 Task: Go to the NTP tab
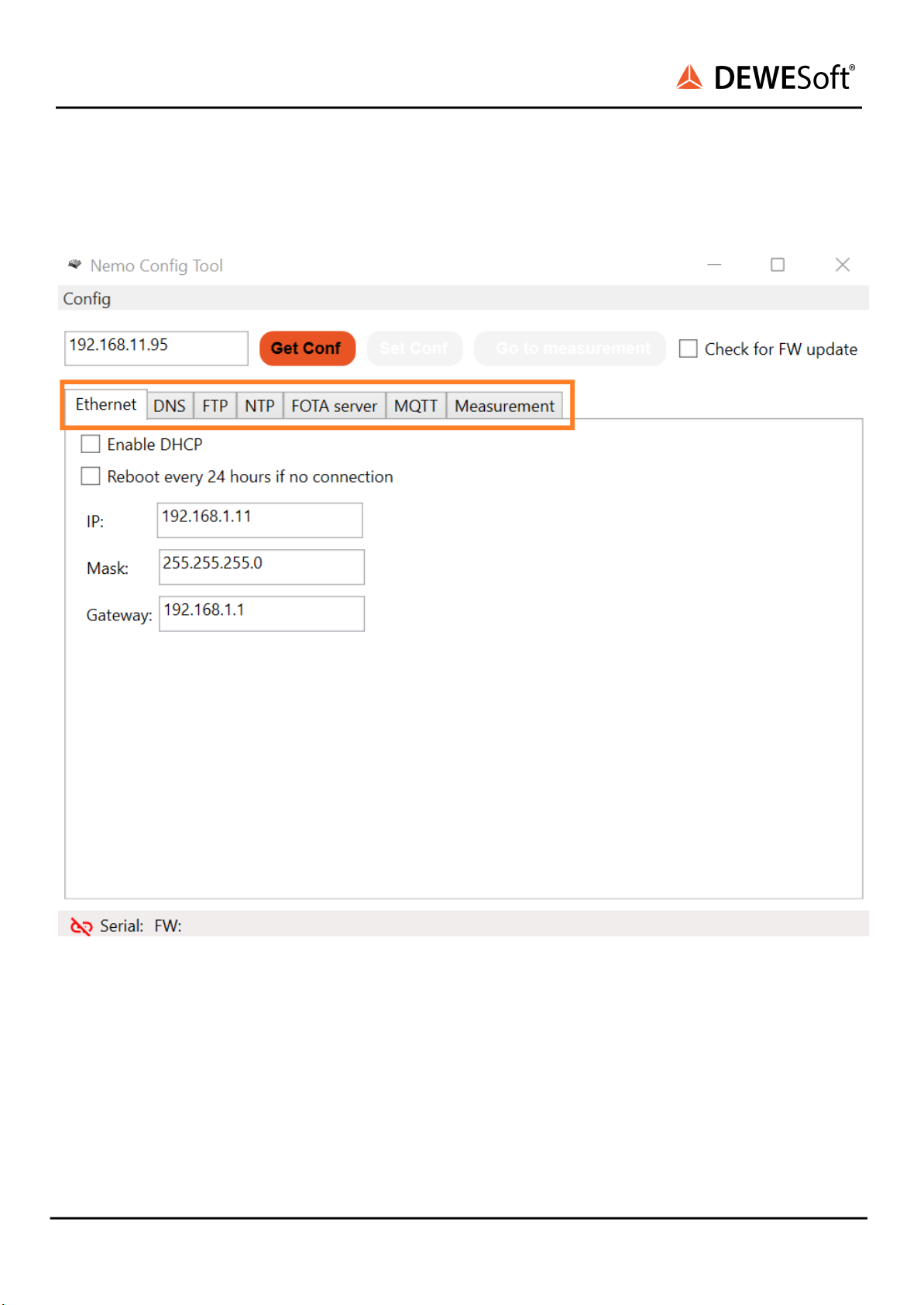coord(259,406)
